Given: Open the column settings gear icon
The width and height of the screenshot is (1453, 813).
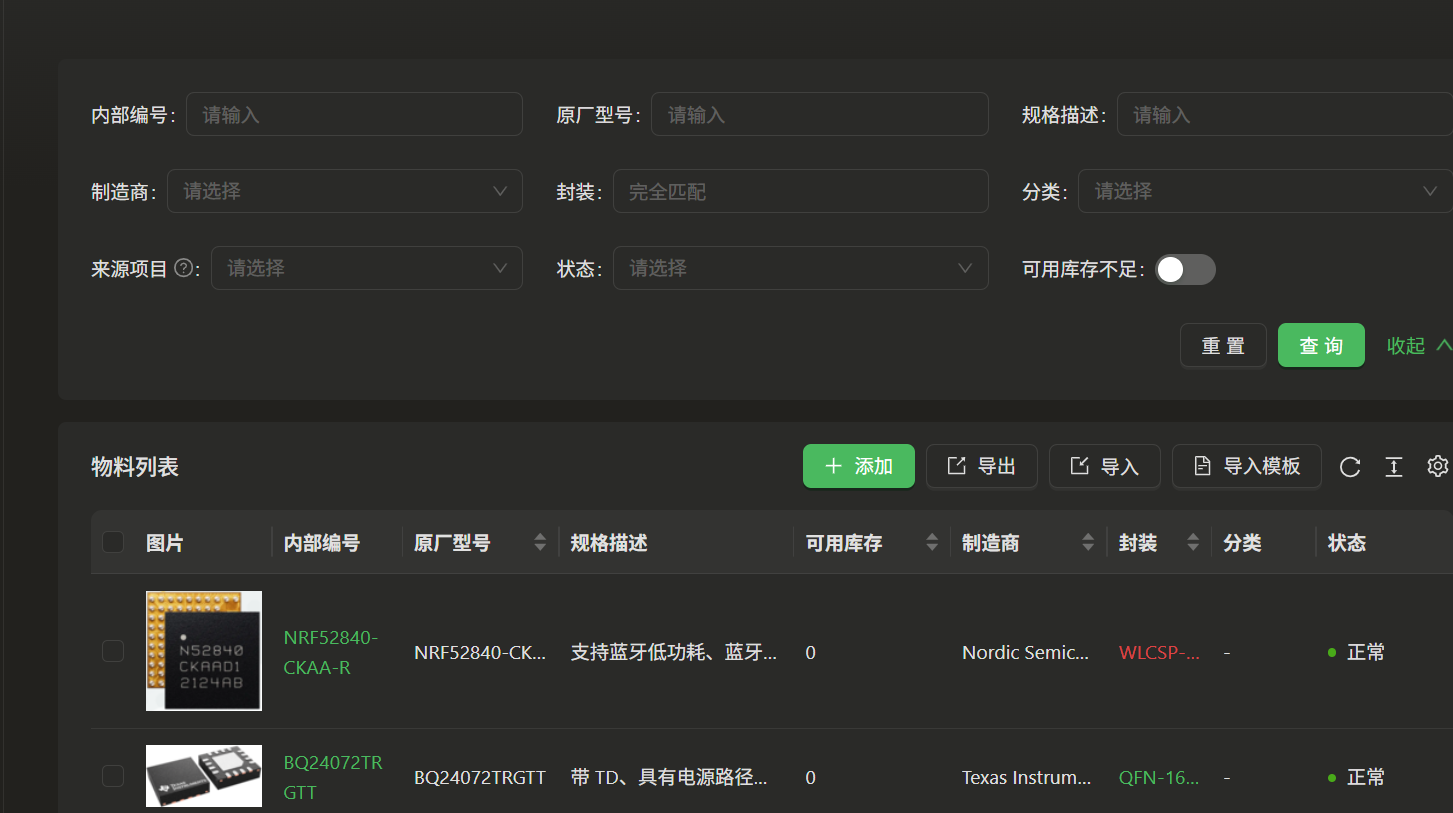Looking at the screenshot, I should point(1437,466).
